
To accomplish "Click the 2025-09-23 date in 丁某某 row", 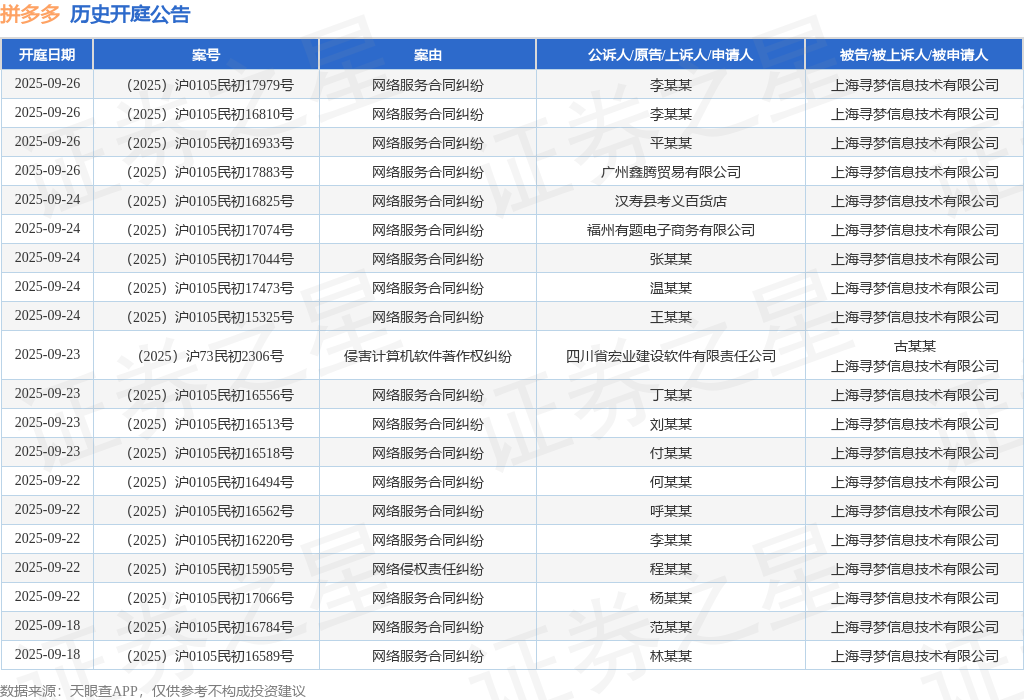I will (x=47, y=394).
